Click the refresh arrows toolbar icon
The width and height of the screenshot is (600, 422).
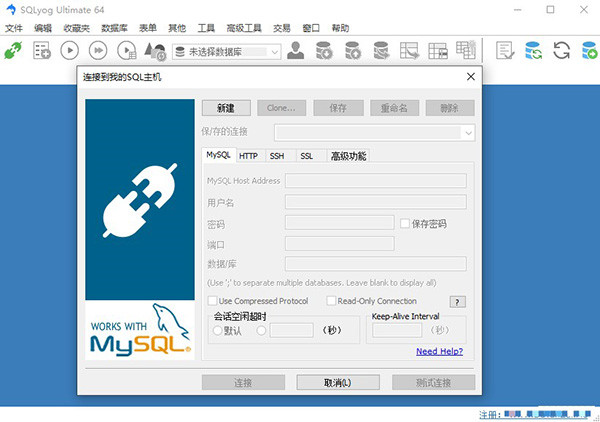(561, 50)
